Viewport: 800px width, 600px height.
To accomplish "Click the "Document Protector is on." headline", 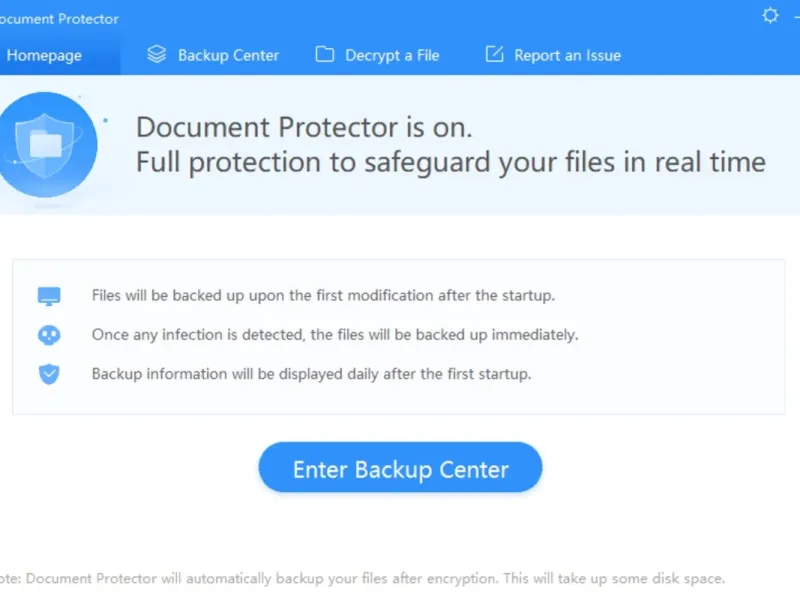I will point(304,128).
